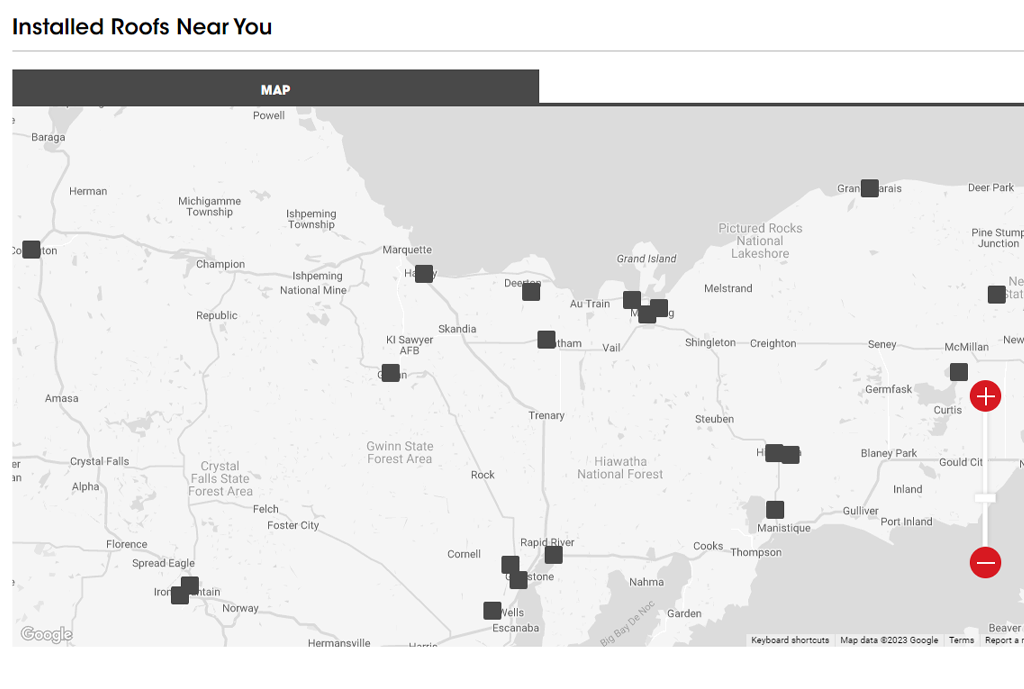Click the Au Train roof marker

pos(632,299)
